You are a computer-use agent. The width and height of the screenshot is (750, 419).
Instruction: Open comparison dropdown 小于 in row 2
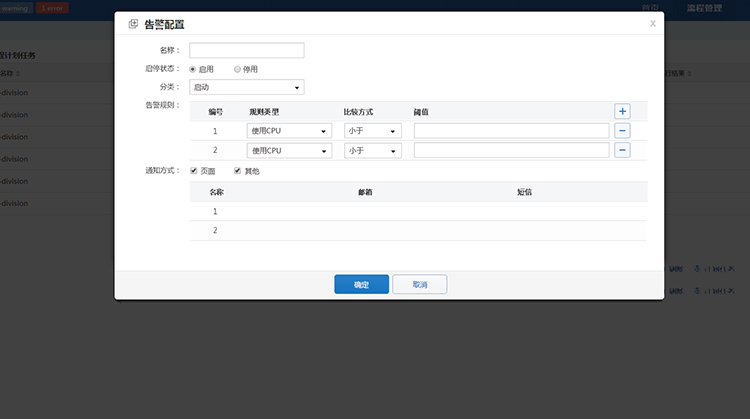point(373,150)
